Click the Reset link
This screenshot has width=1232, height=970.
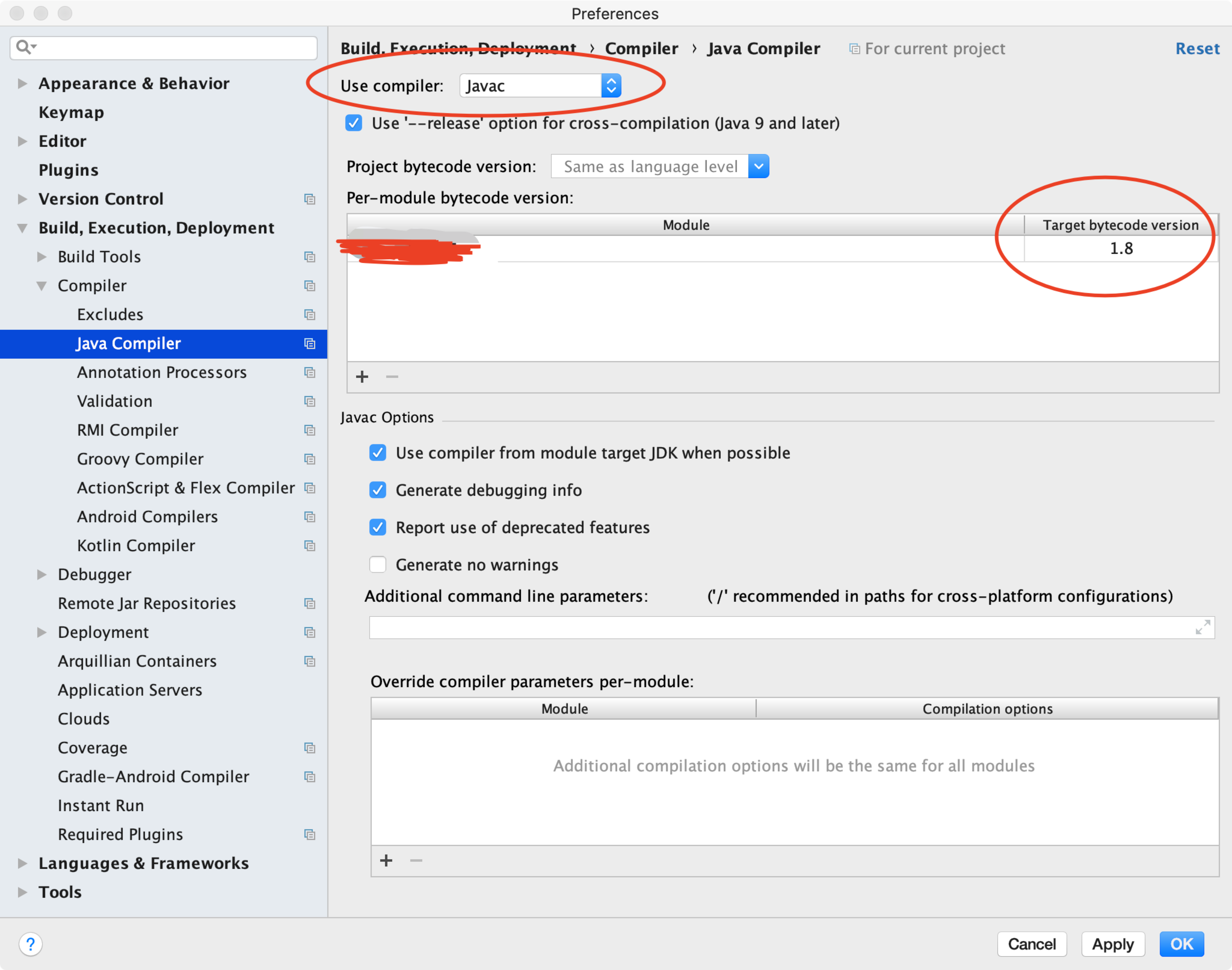pyautogui.click(x=1197, y=49)
